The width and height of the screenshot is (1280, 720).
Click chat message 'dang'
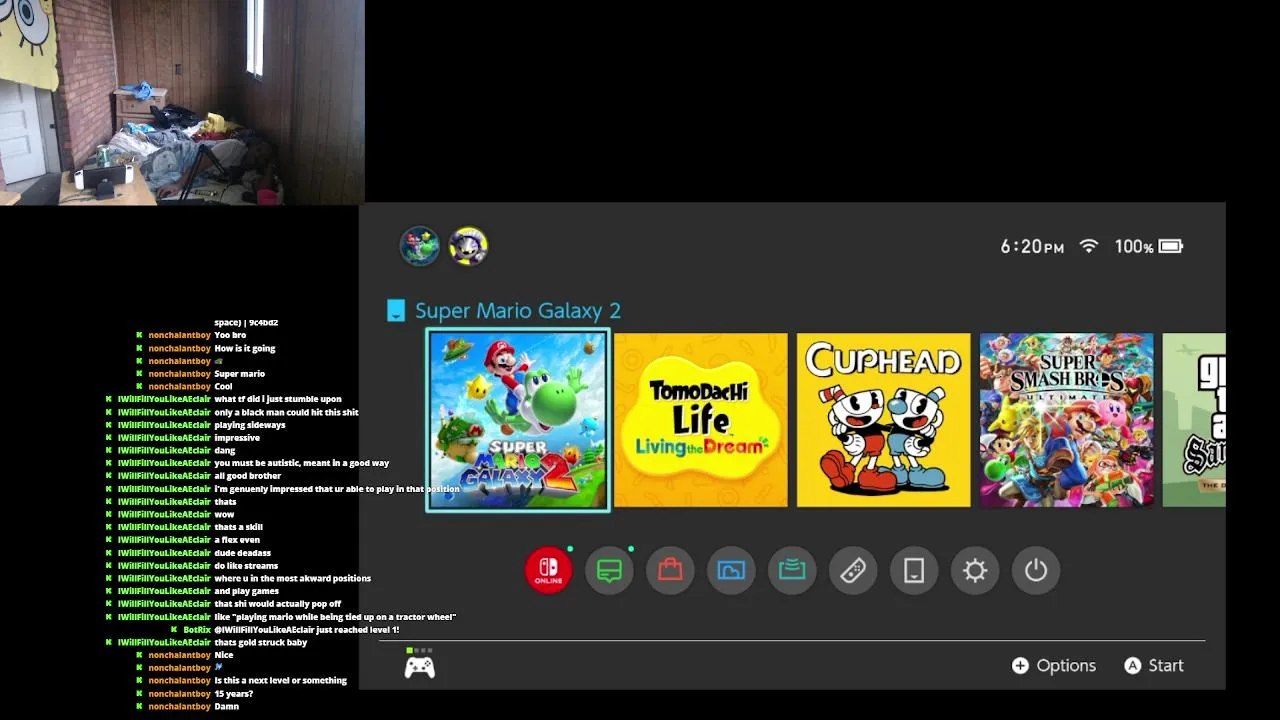[x=225, y=451]
